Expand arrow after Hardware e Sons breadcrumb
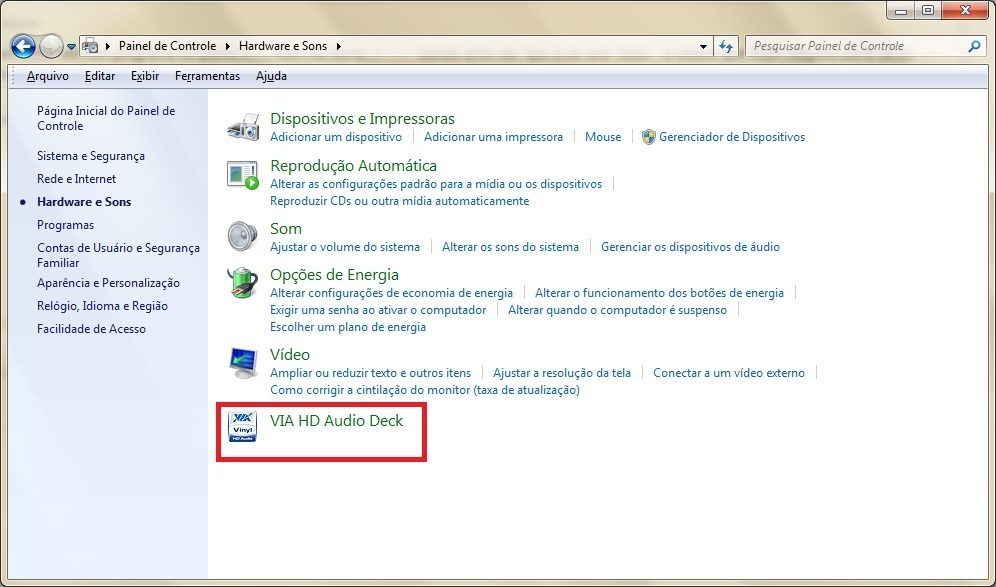996x587 pixels. click(x=339, y=46)
